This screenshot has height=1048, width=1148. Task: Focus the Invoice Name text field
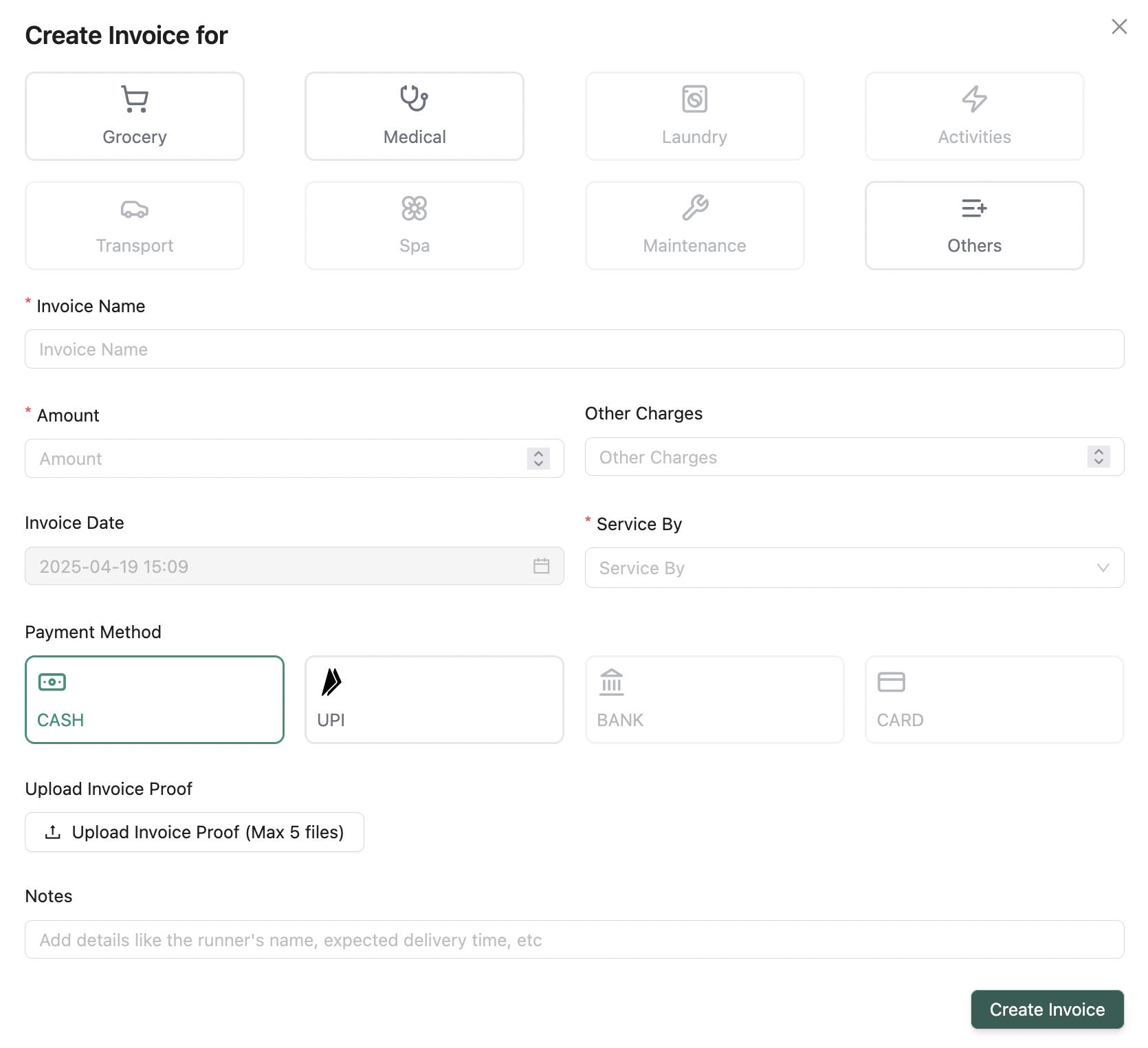(x=575, y=349)
